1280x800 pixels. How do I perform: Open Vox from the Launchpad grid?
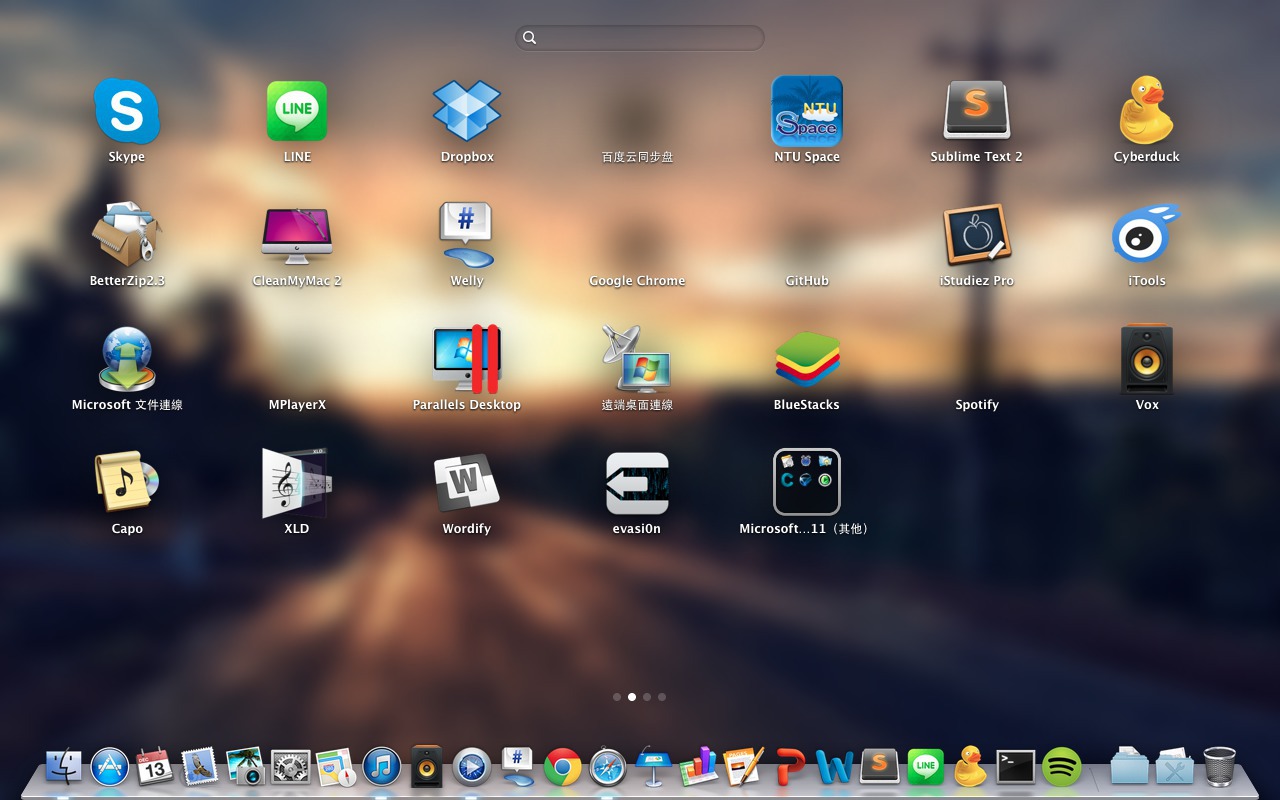1147,359
